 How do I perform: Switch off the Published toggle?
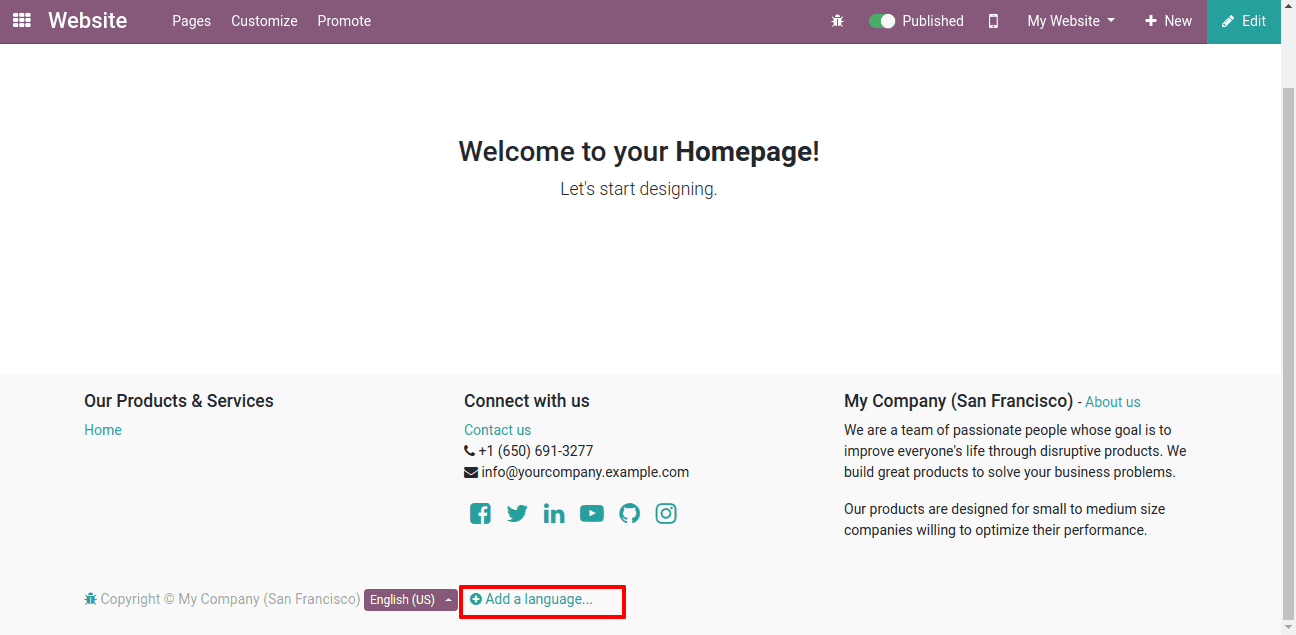click(881, 21)
